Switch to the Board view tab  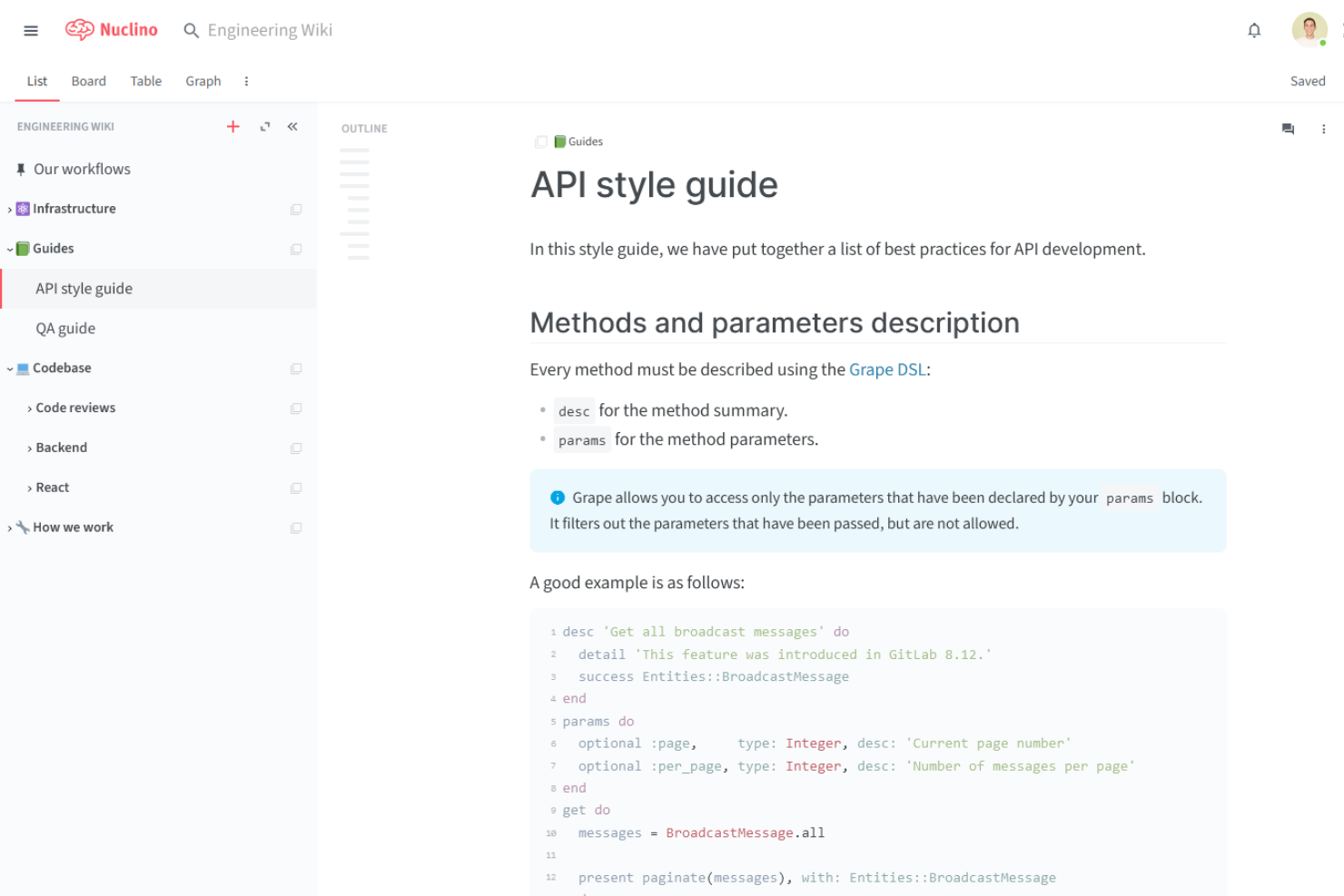pyautogui.click(x=89, y=82)
